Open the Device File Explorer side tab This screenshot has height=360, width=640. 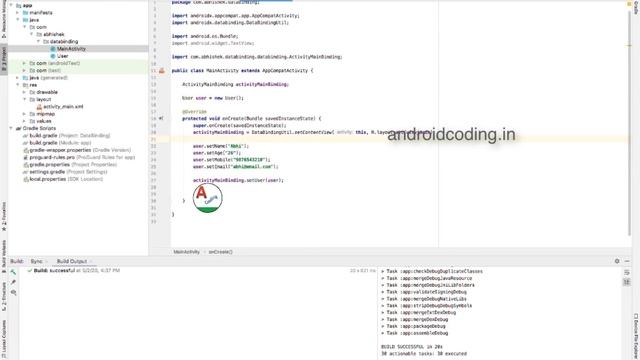coord(636,336)
